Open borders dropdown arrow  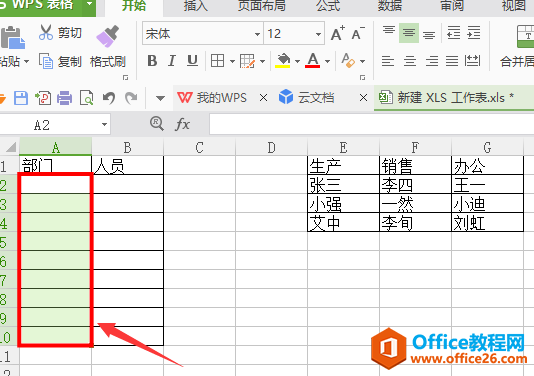(x=232, y=61)
